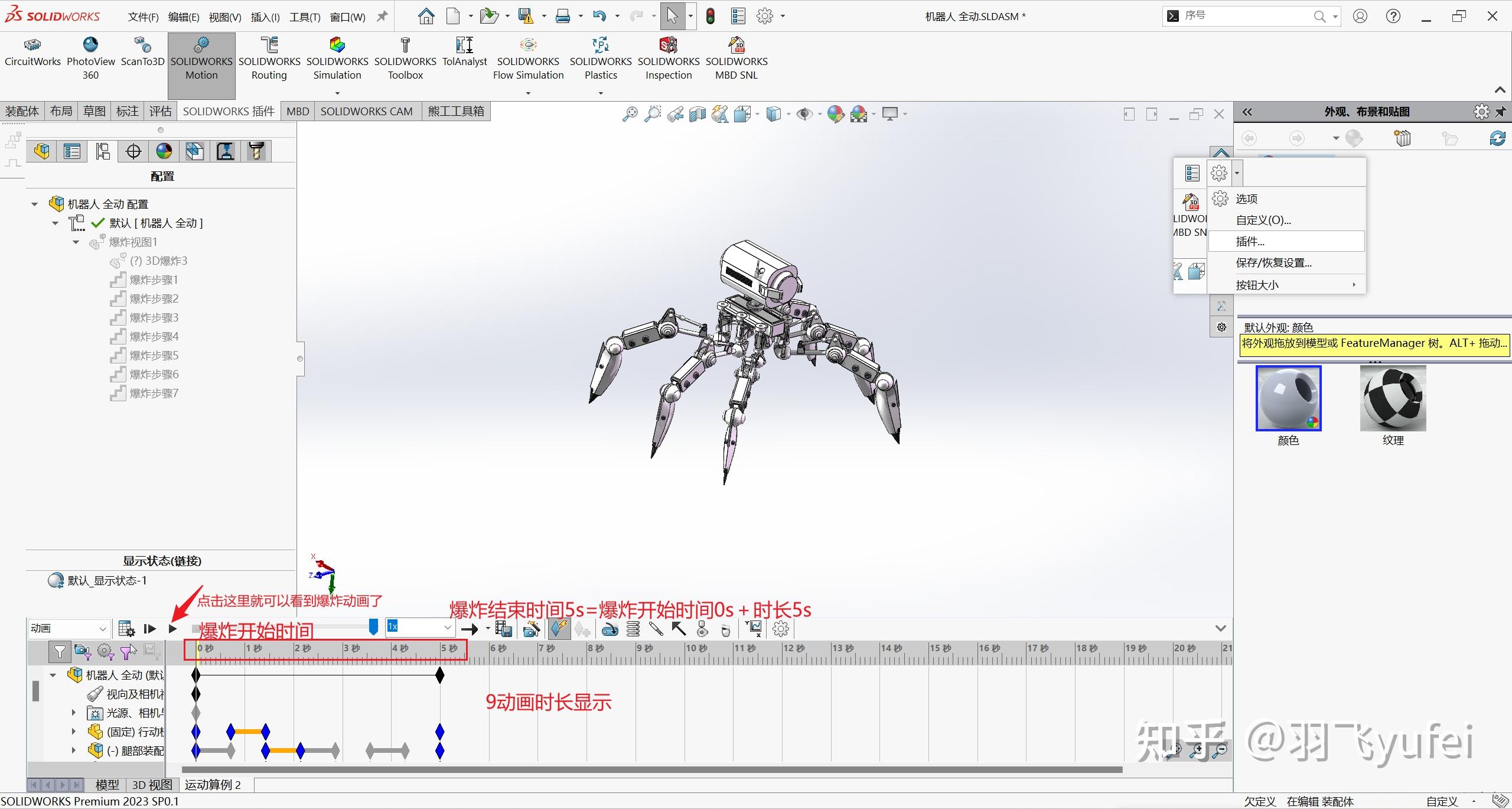
Task: Open Motion Study Properties gear
Action: [x=781, y=629]
